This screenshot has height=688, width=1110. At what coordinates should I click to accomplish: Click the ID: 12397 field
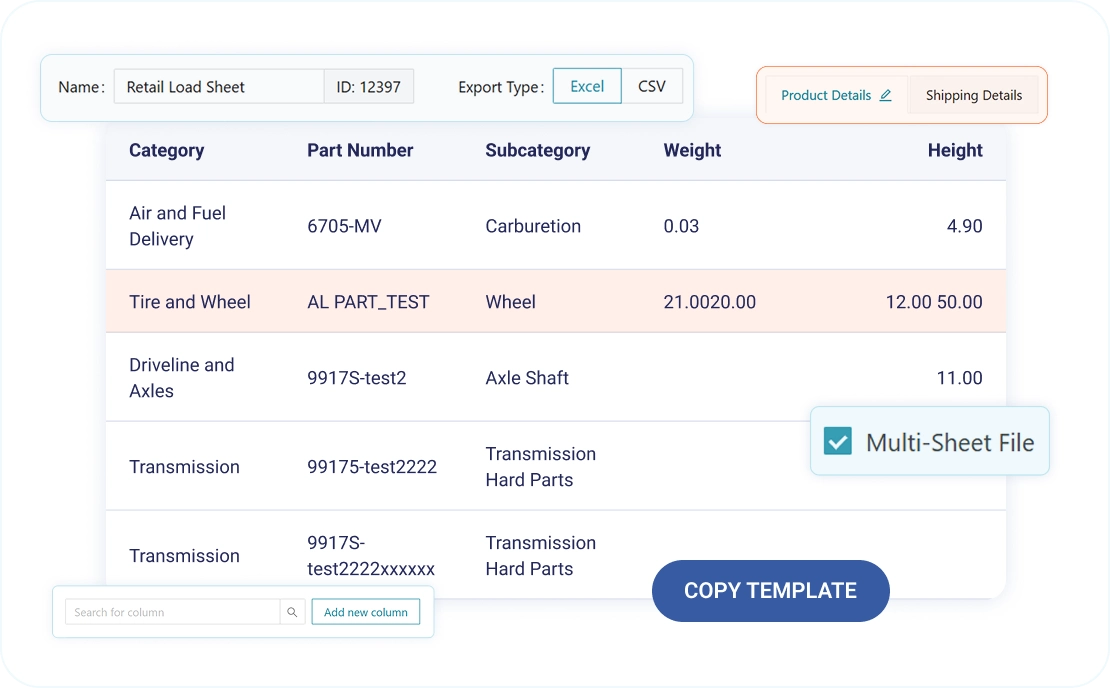pos(368,87)
